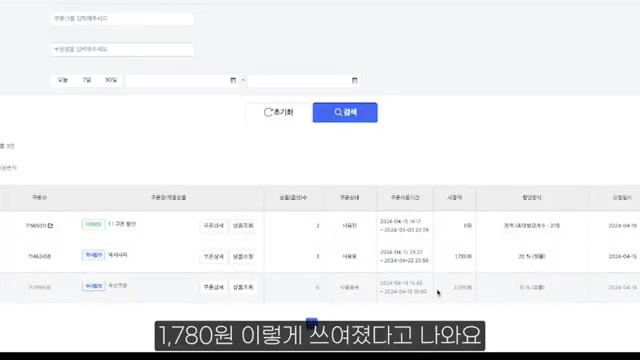This screenshot has height=360, width=640.
Task: Open 상품조회 for the 1:1 쿠폰 할인 row
Action: tap(243, 226)
